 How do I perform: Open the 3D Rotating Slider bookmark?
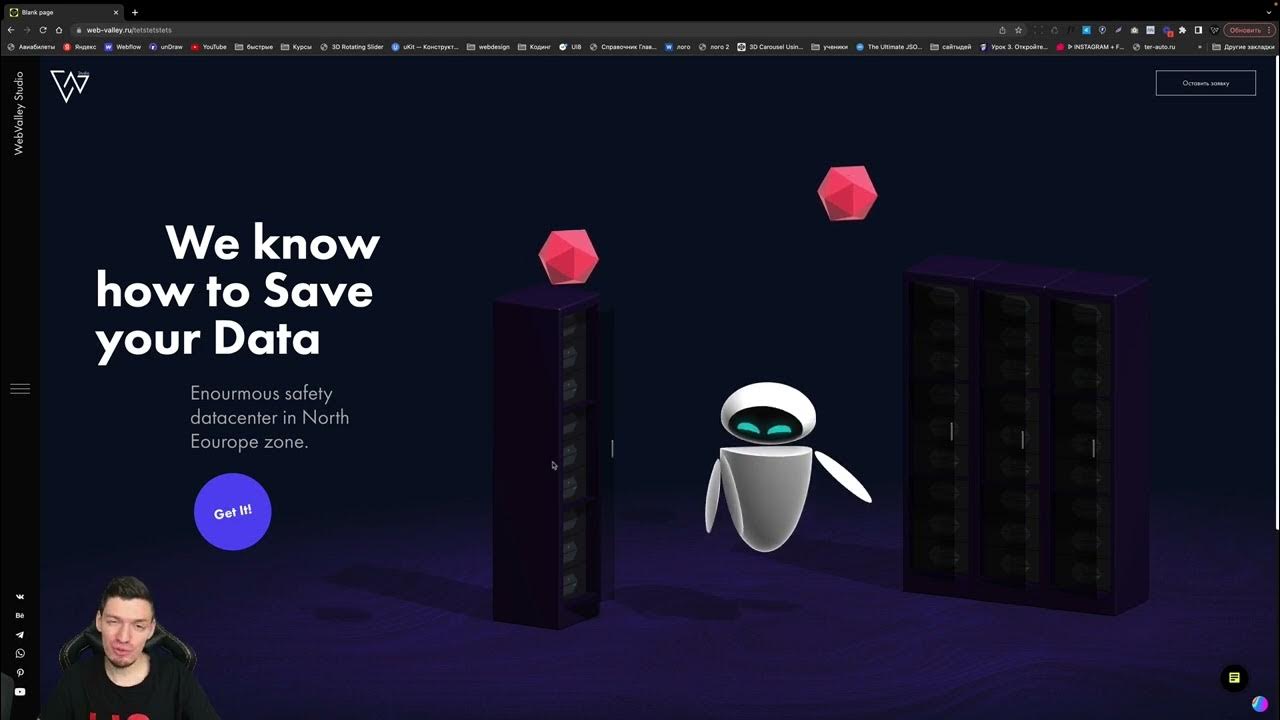tap(352, 47)
